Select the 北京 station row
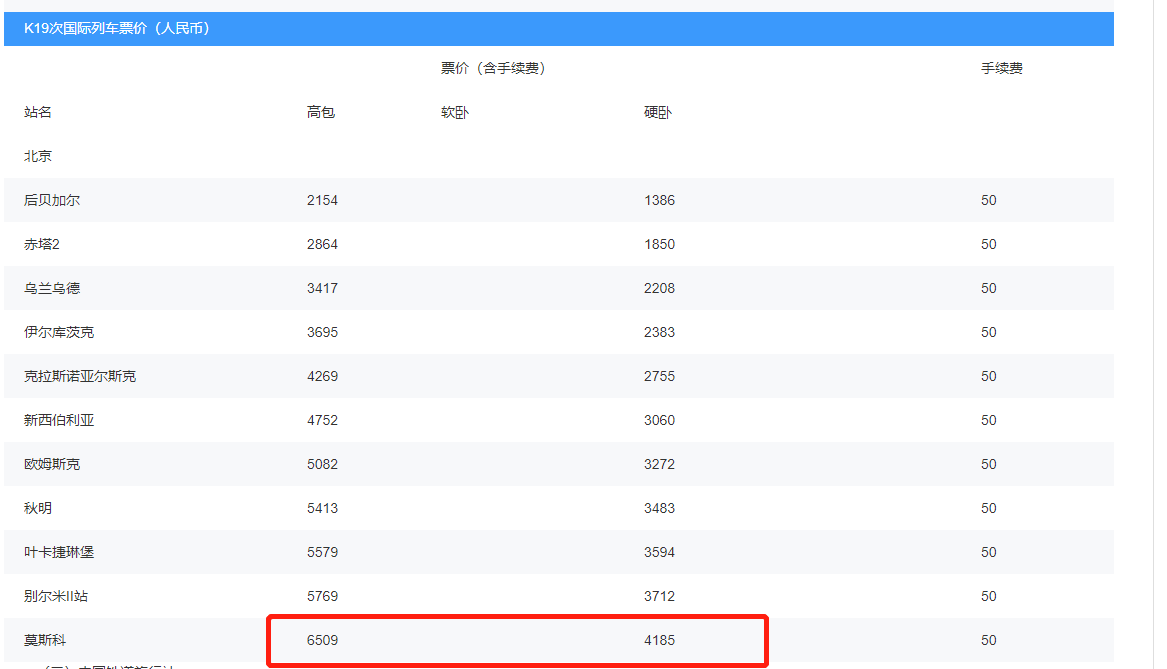Image resolution: width=1167 pixels, height=669 pixels. pos(38,156)
